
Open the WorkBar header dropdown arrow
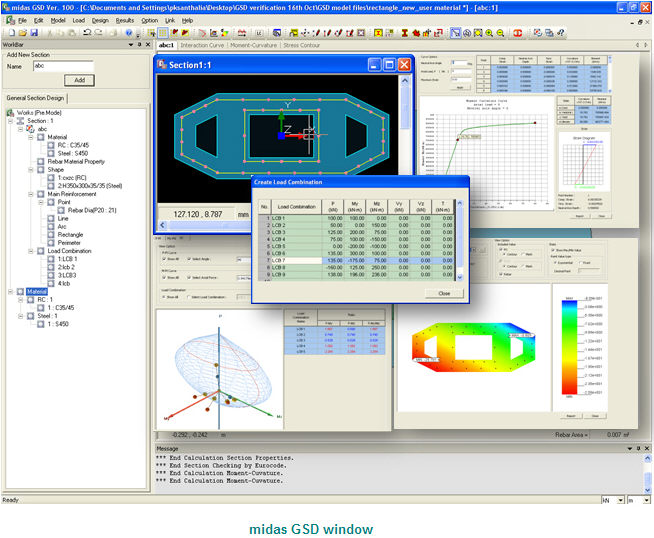131,44
